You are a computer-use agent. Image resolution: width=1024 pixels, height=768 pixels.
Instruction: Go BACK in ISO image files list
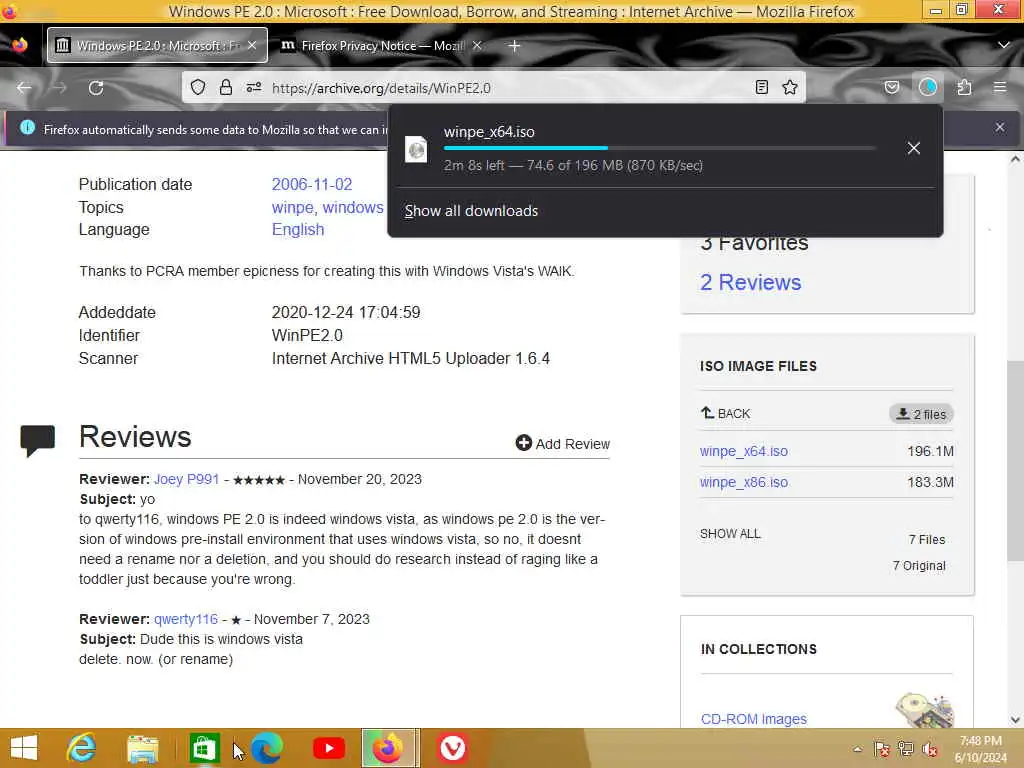726,413
